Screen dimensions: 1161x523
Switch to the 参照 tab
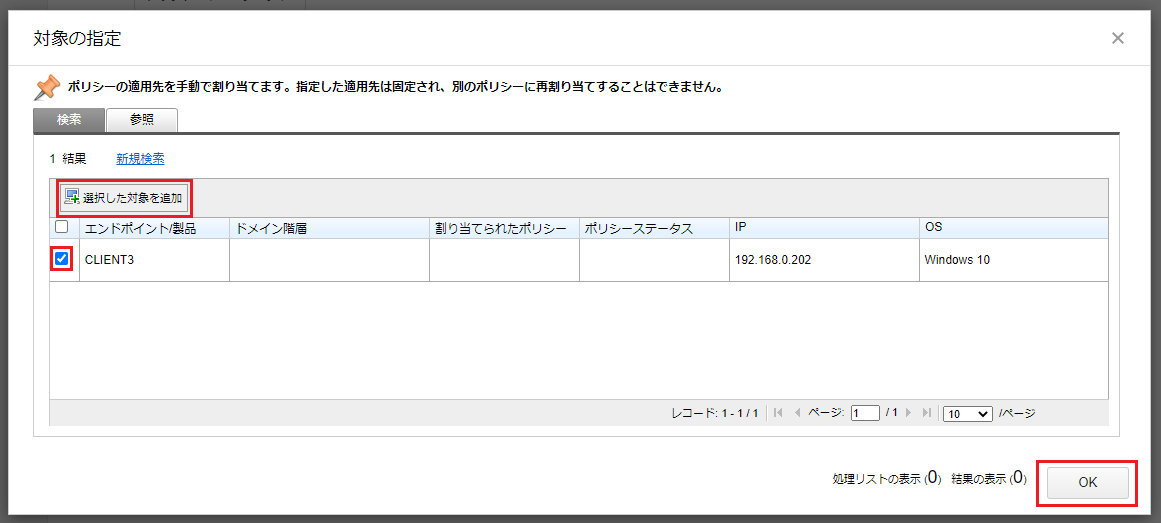pos(141,120)
